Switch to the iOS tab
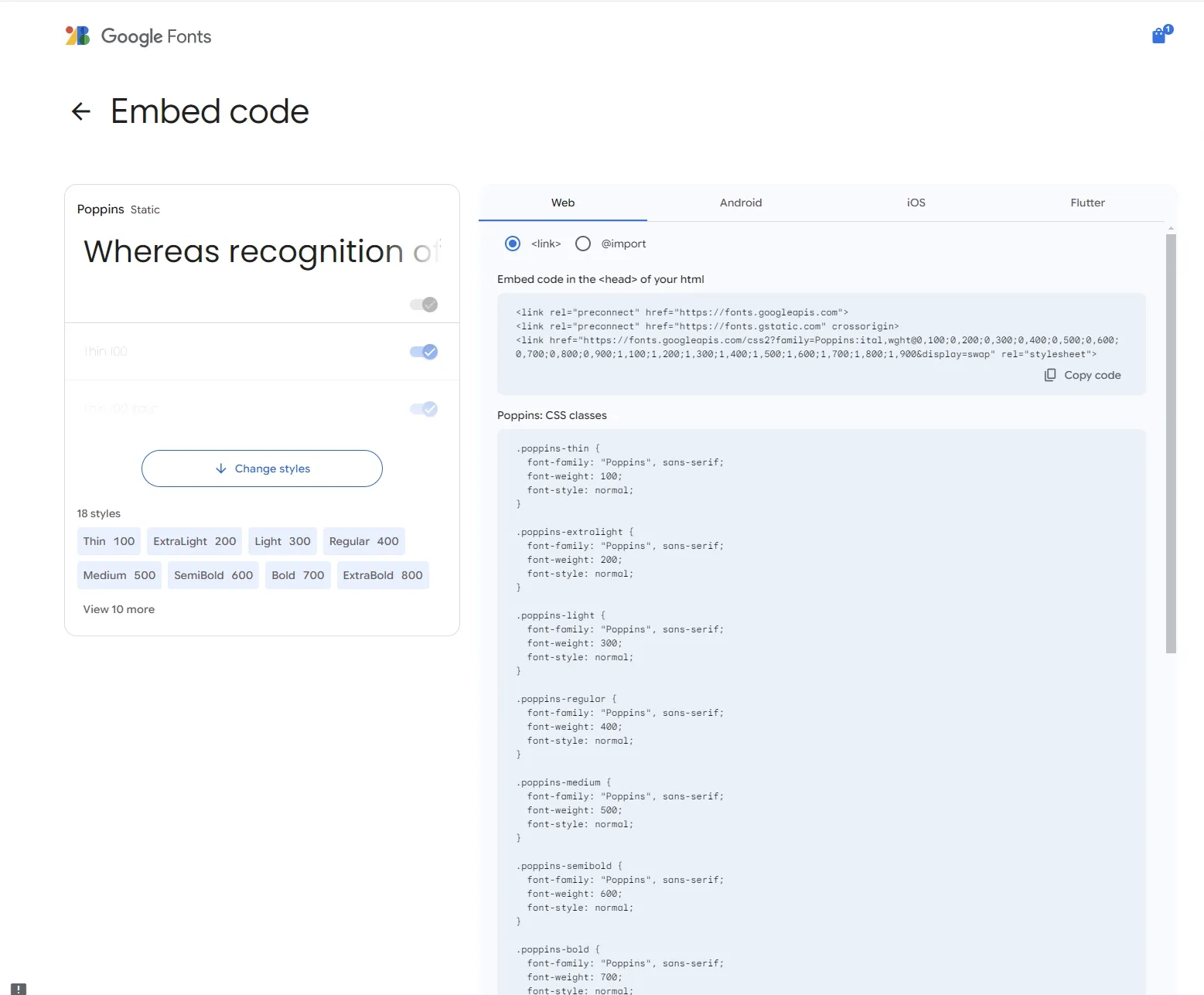The height and width of the screenshot is (995, 1204). tap(916, 203)
